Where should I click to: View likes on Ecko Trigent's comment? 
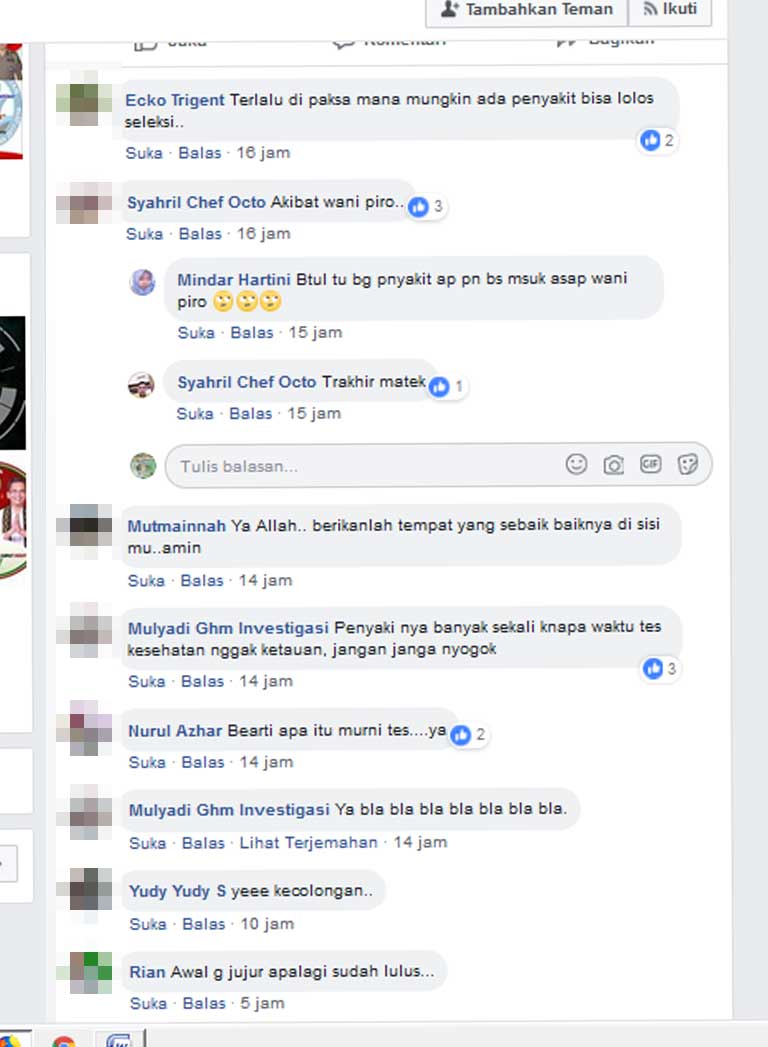(x=658, y=140)
